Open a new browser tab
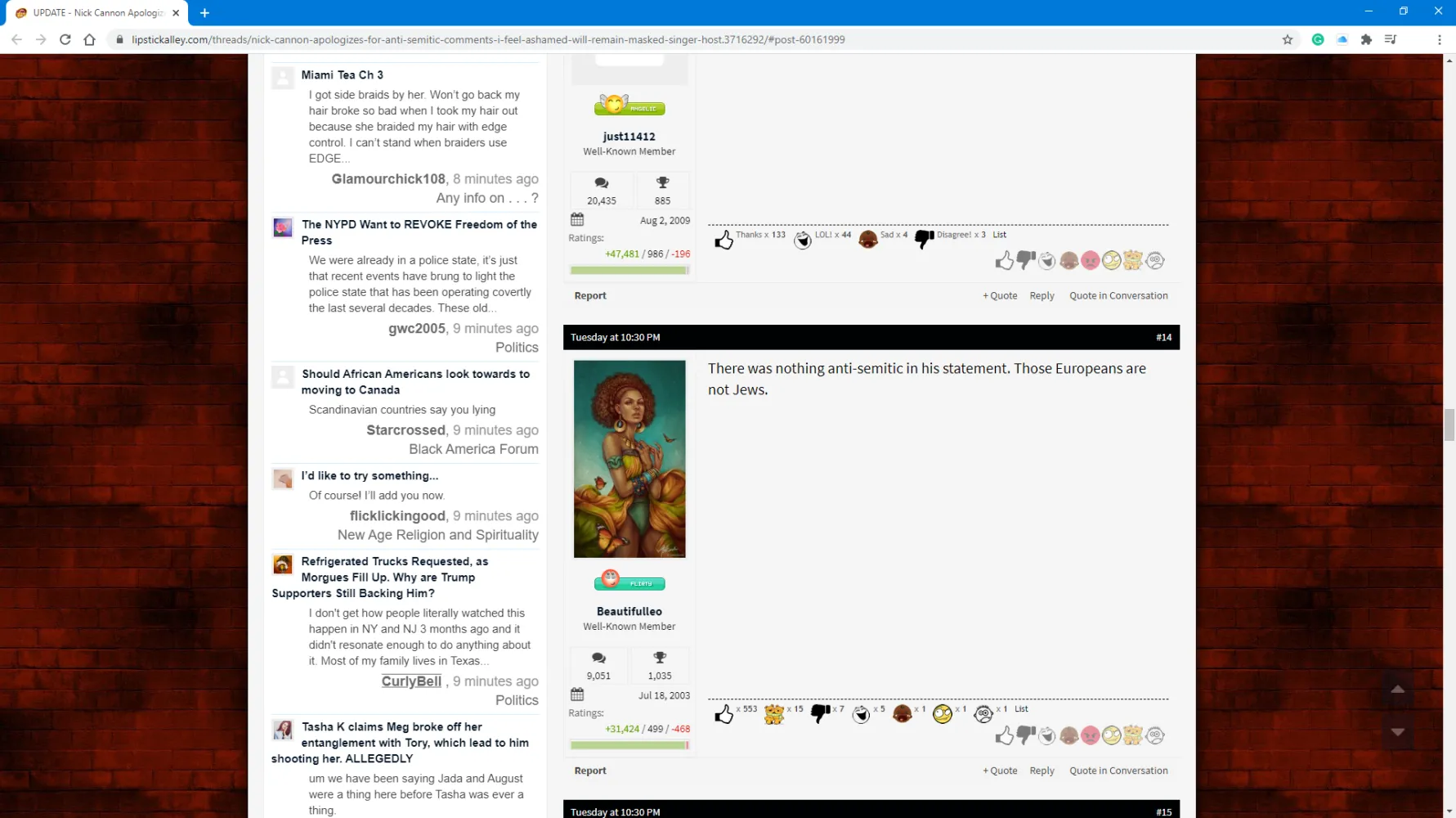This screenshot has height=818, width=1456. point(204,13)
